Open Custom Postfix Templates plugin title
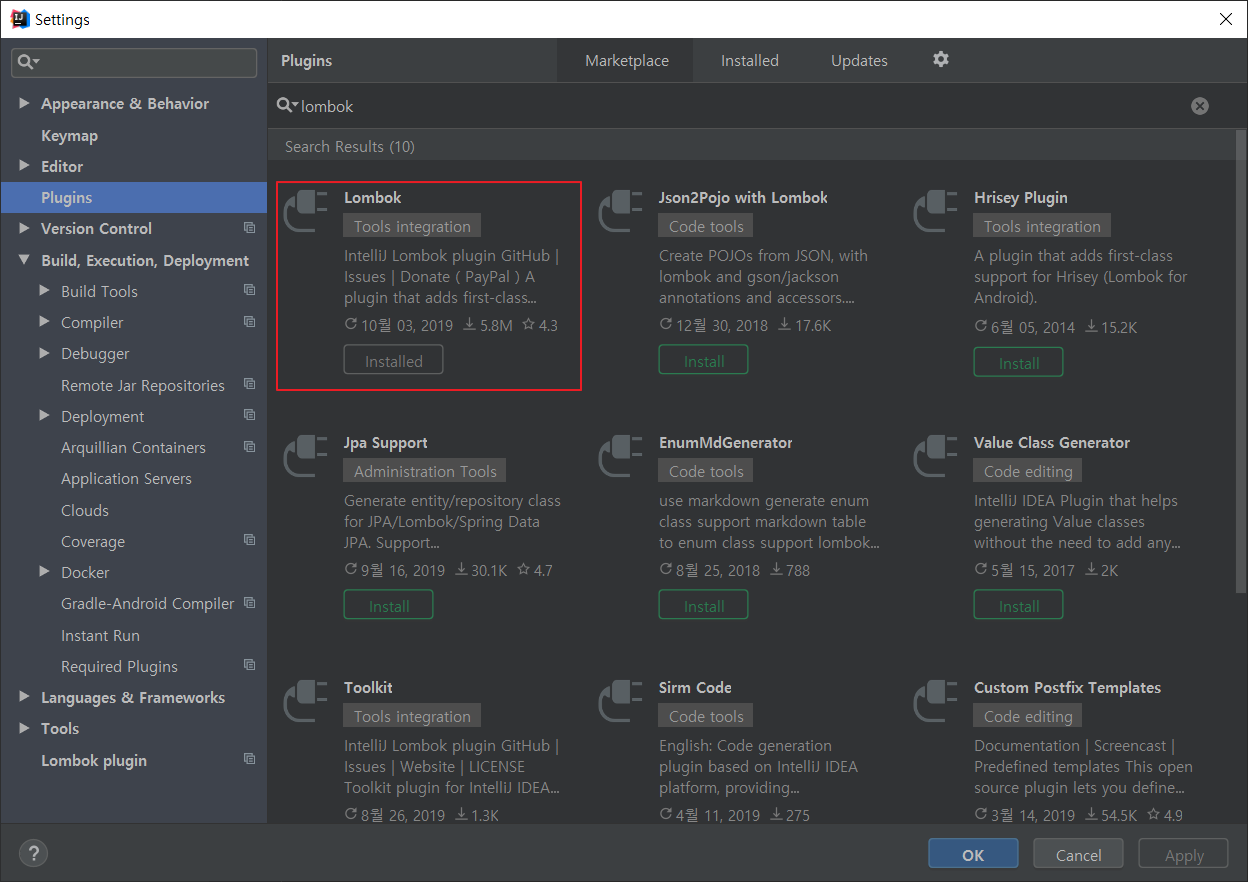 [1067, 687]
